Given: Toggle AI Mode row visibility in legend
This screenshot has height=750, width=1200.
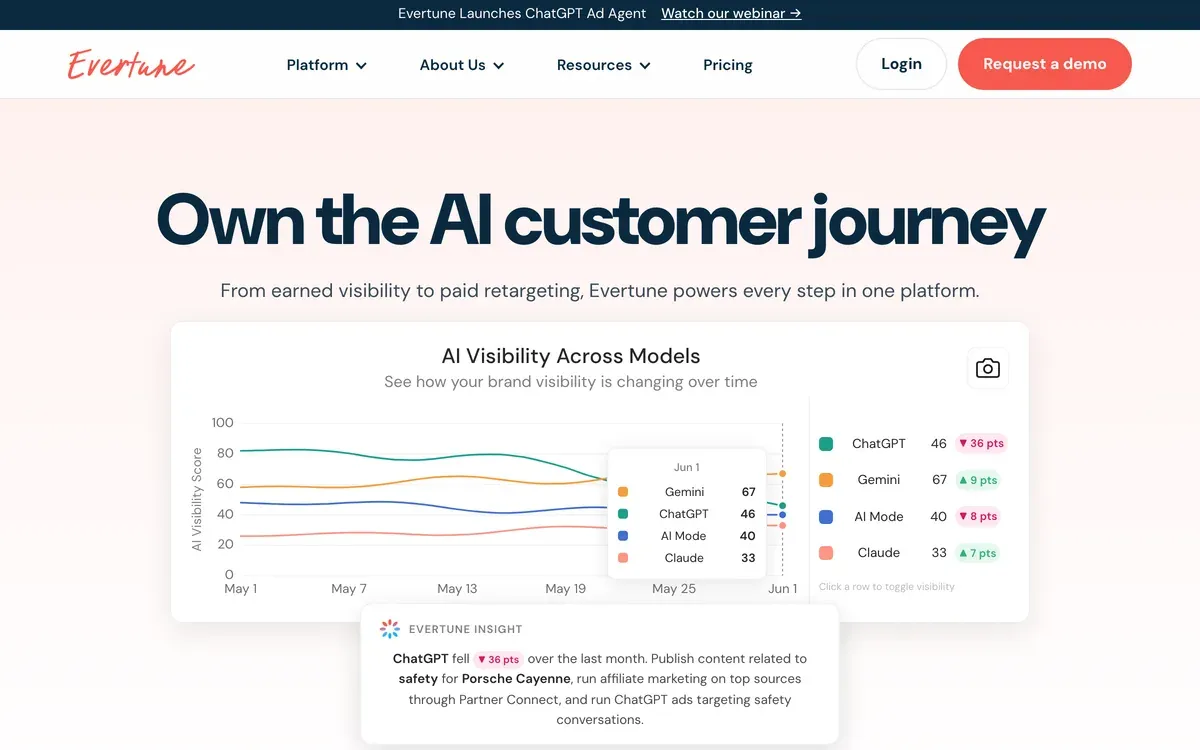Looking at the screenshot, I should tap(913, 516).
